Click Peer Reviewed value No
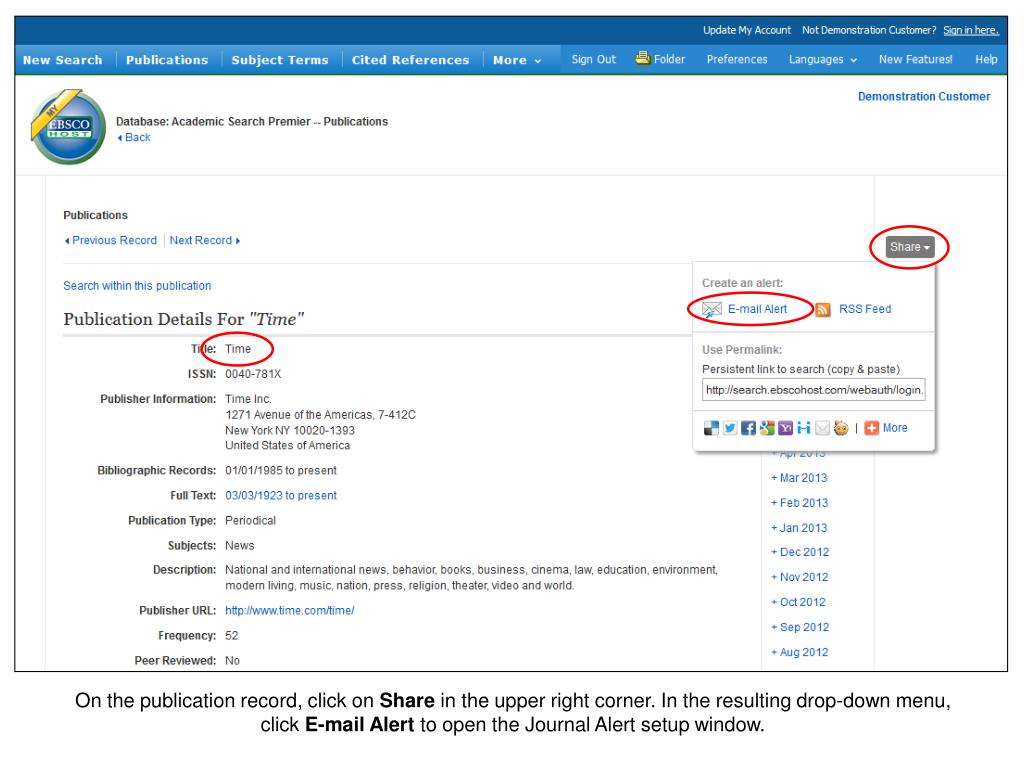This screenshot has width=1024, height=768. [232, 661]
